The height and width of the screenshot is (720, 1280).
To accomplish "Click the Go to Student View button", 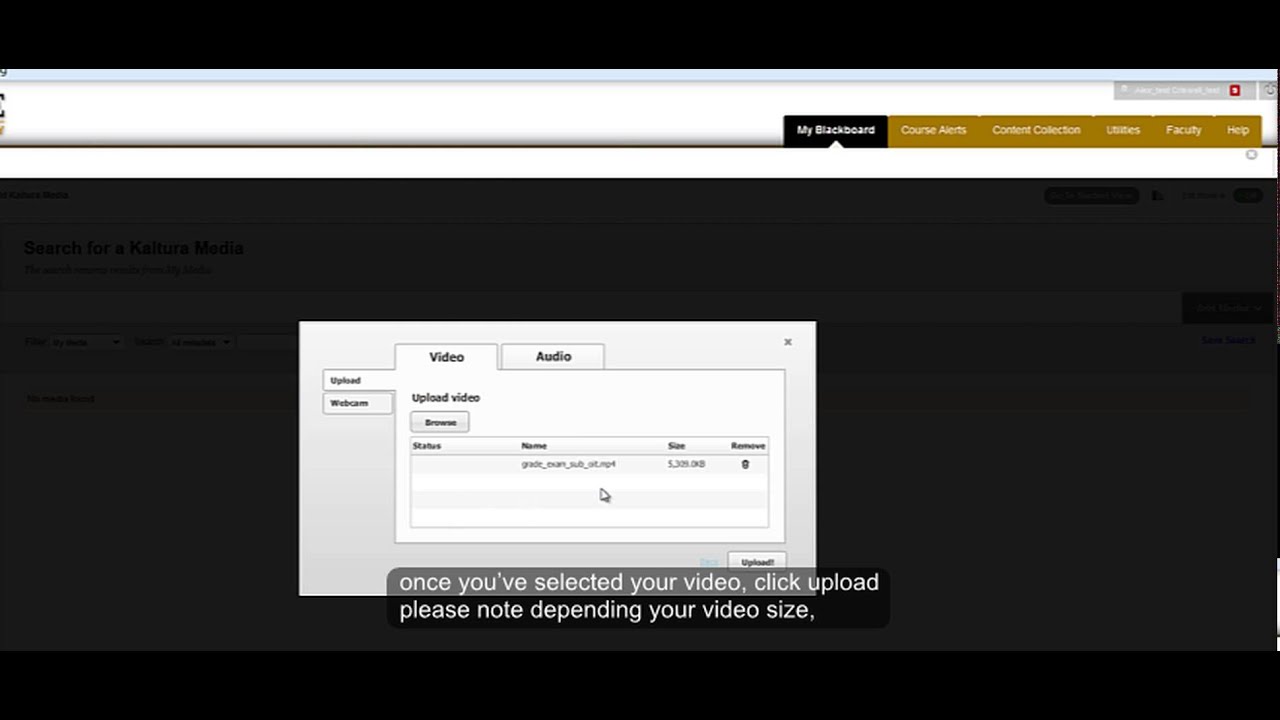I will [x=1092, y=196].
